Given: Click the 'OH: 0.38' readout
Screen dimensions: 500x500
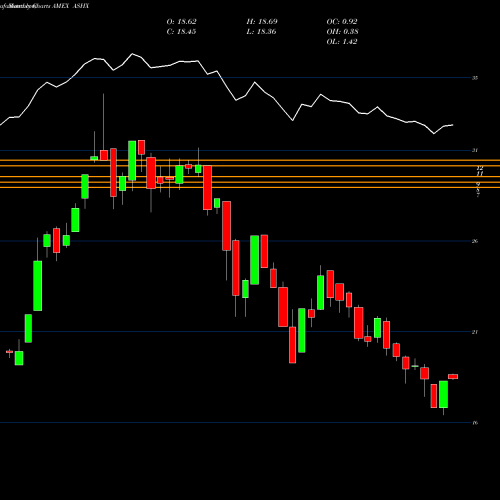Looking at the screenshot, I should [342, 32].
